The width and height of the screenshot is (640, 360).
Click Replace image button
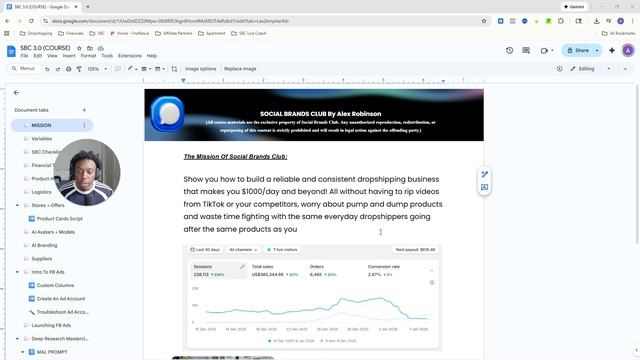(x=240, y=69)
